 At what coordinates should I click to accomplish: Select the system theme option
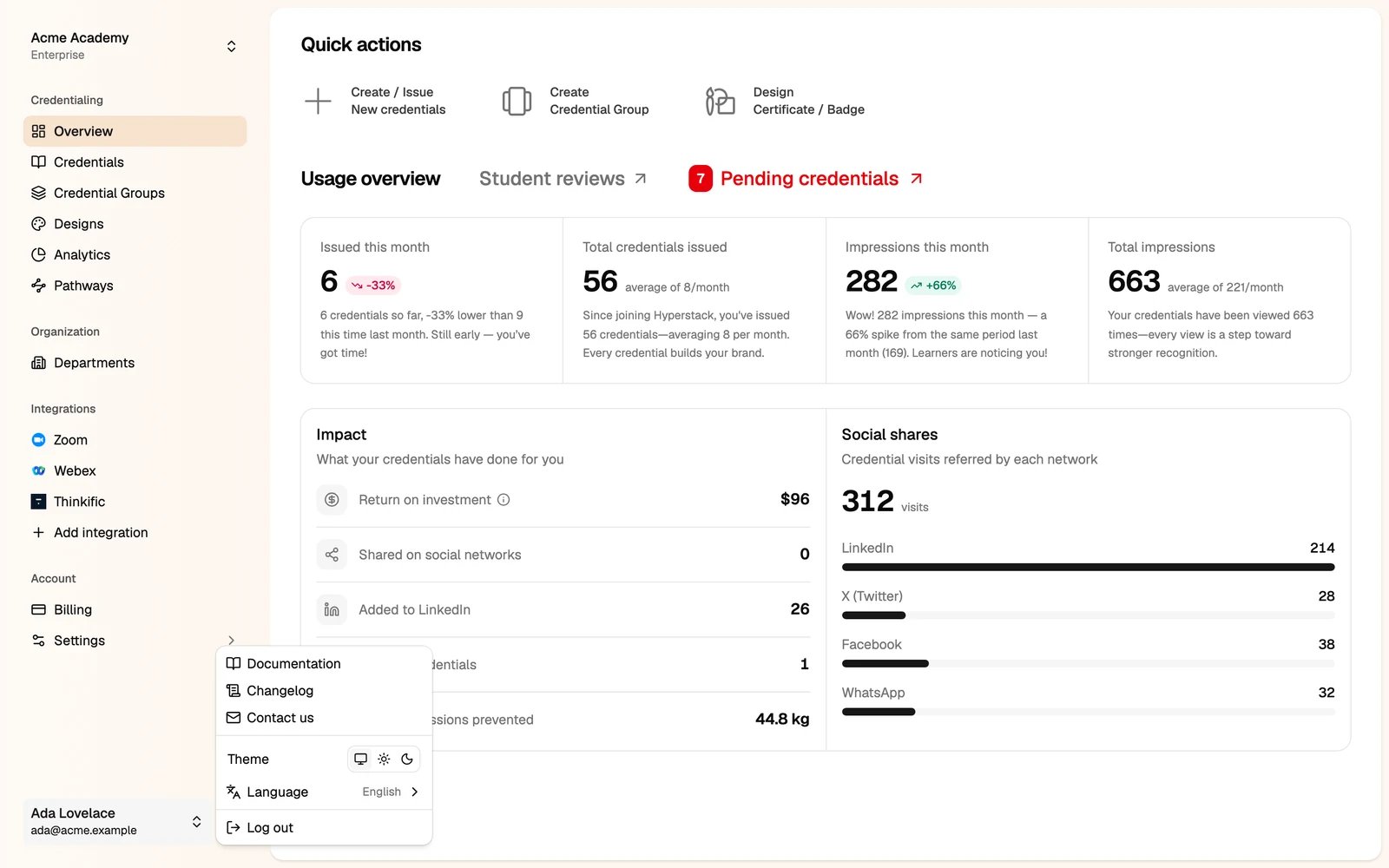coord(360,759)
